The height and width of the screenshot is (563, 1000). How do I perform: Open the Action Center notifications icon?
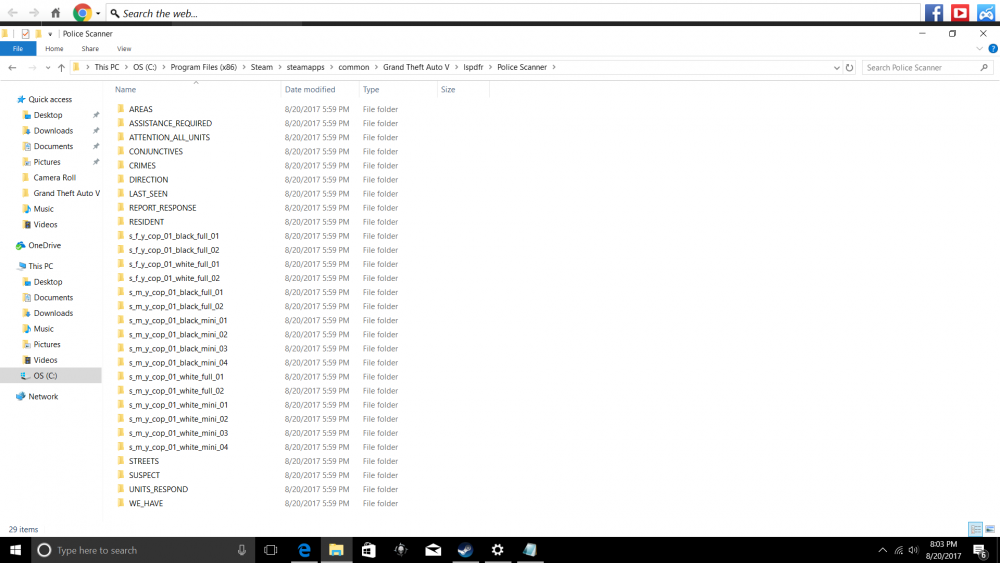tap(980, 551)
